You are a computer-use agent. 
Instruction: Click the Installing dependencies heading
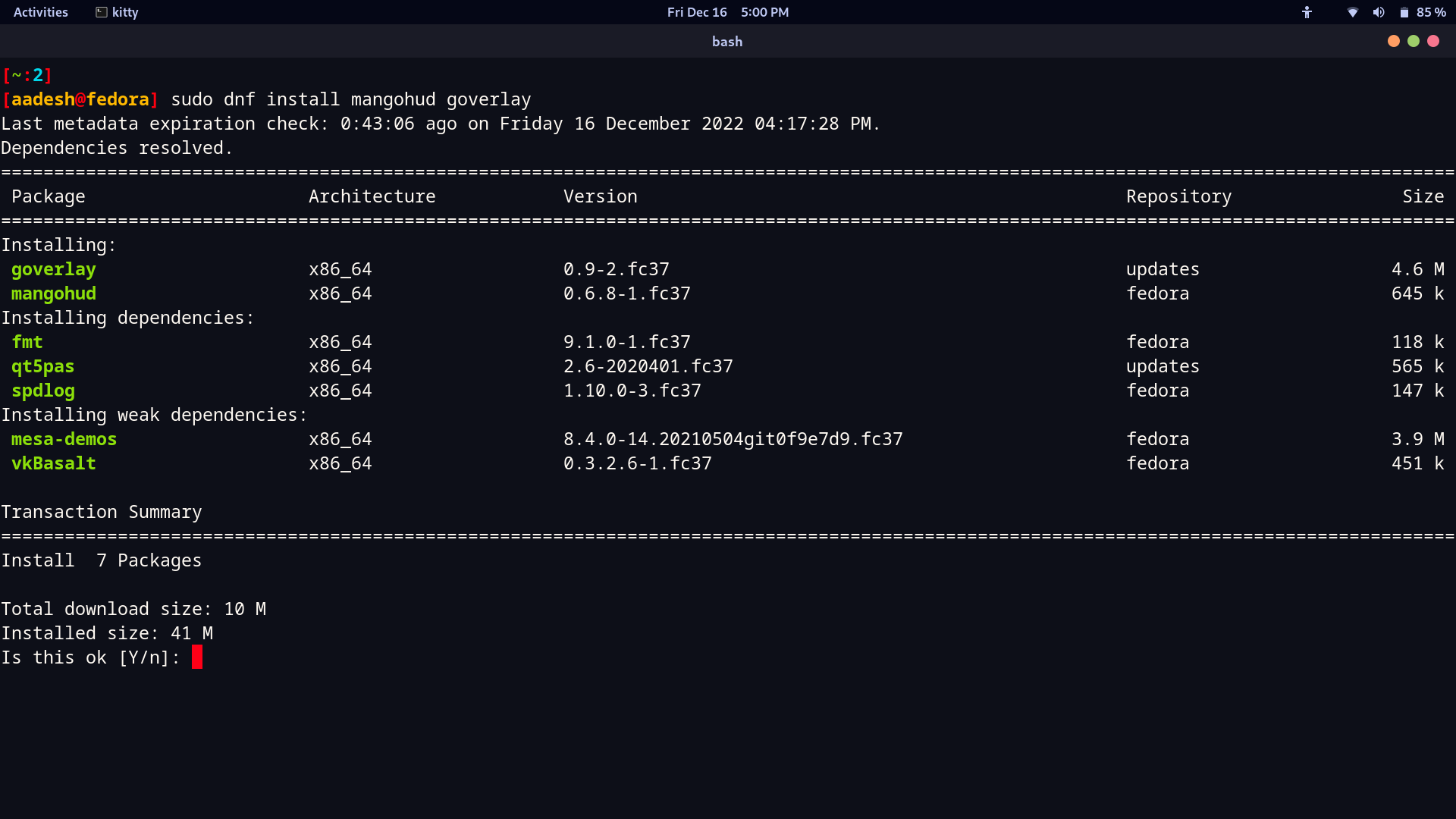click(128, 318)
